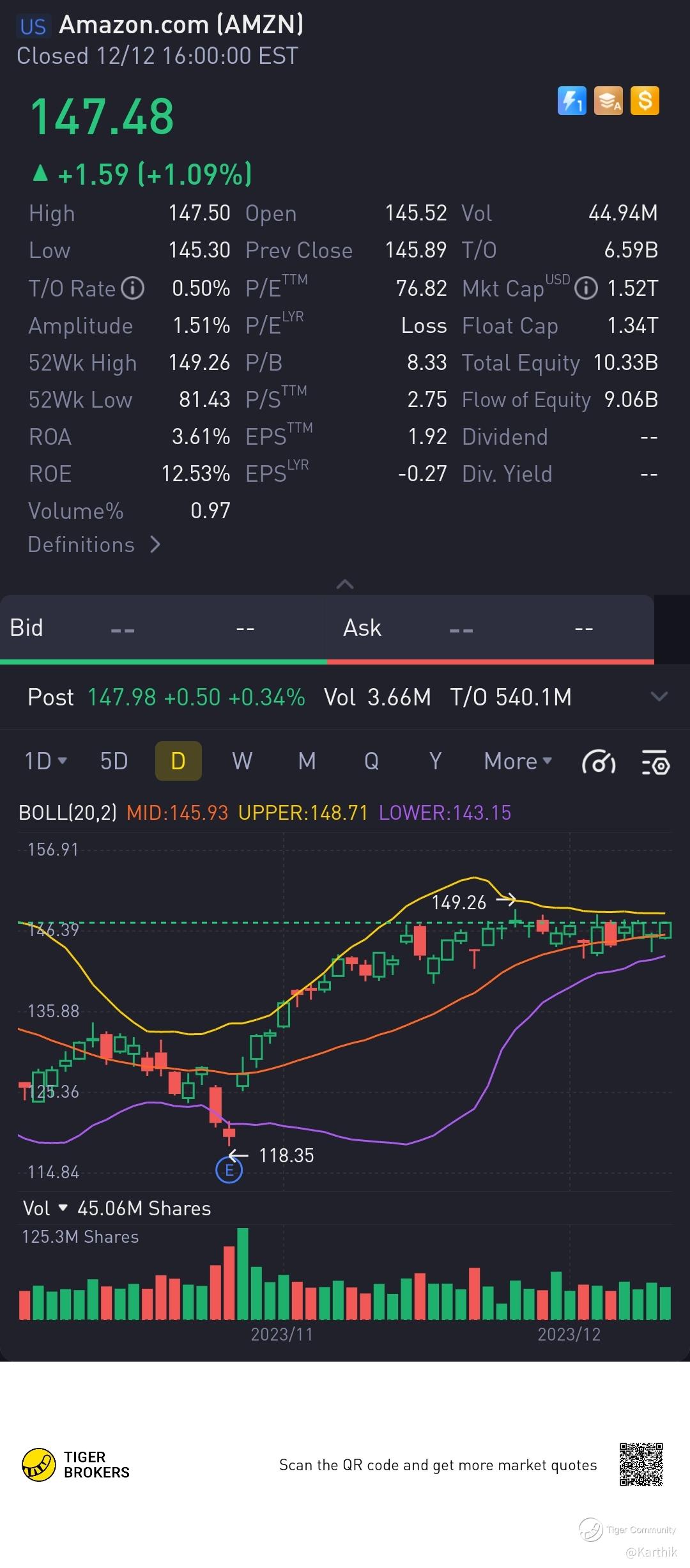690x1568 pixels.
Task: Tap the 149.26 high label on chart
Action: (459, 902)
